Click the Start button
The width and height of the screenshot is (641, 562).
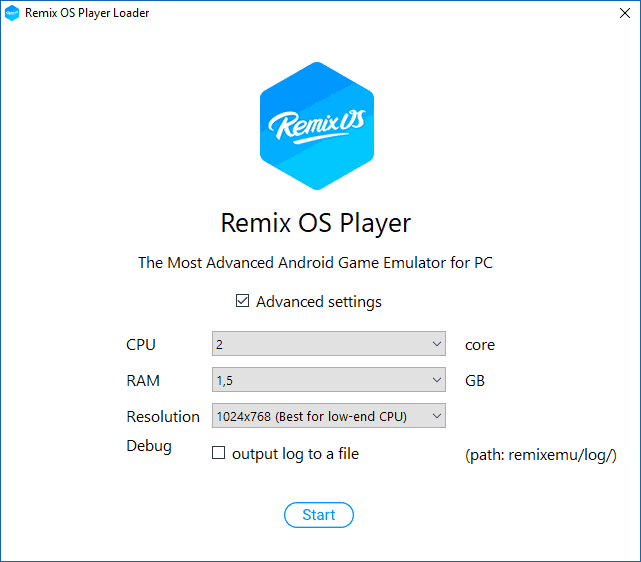(319, 515)
